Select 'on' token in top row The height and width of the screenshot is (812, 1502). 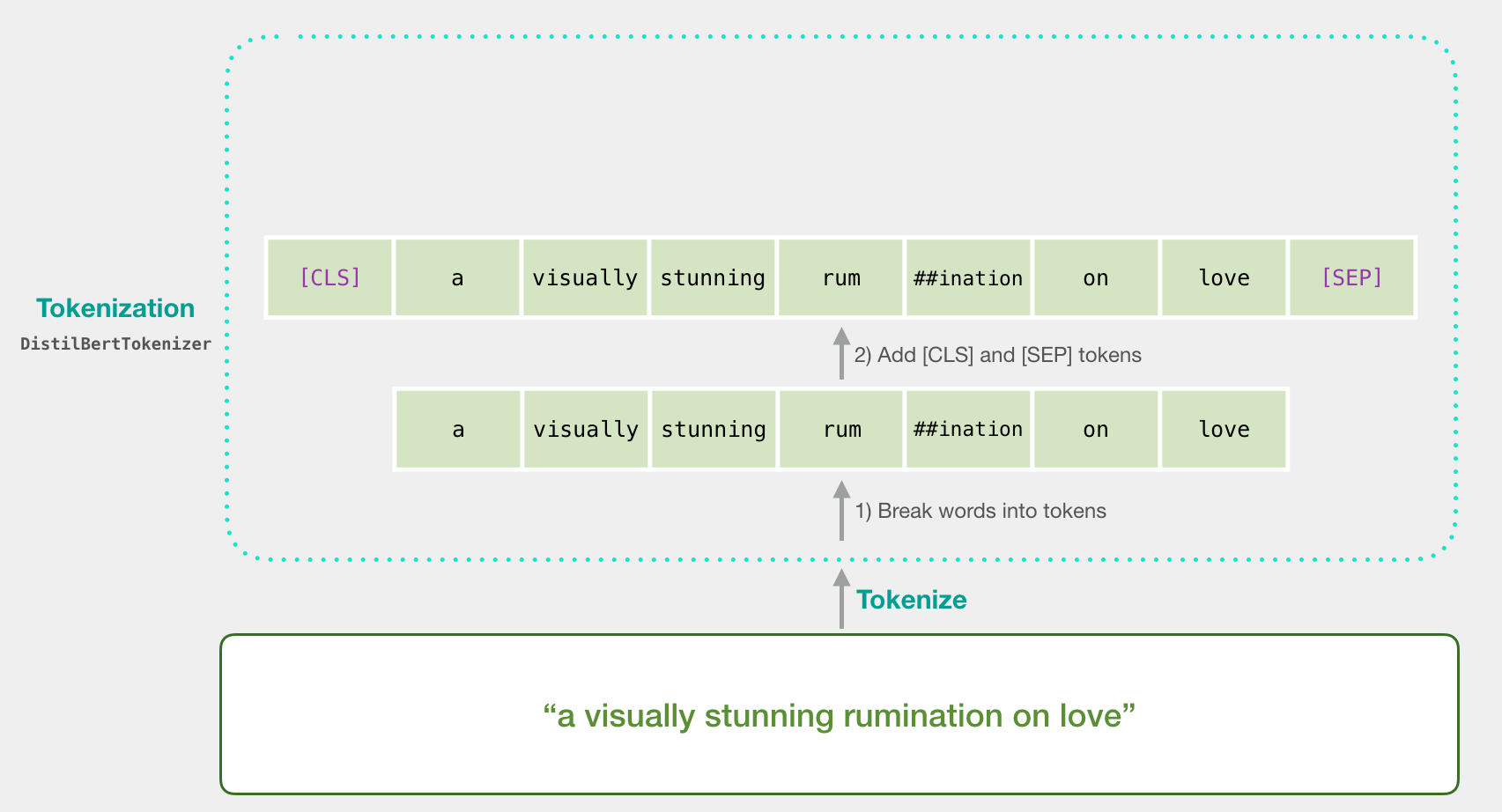(1096, 277)
